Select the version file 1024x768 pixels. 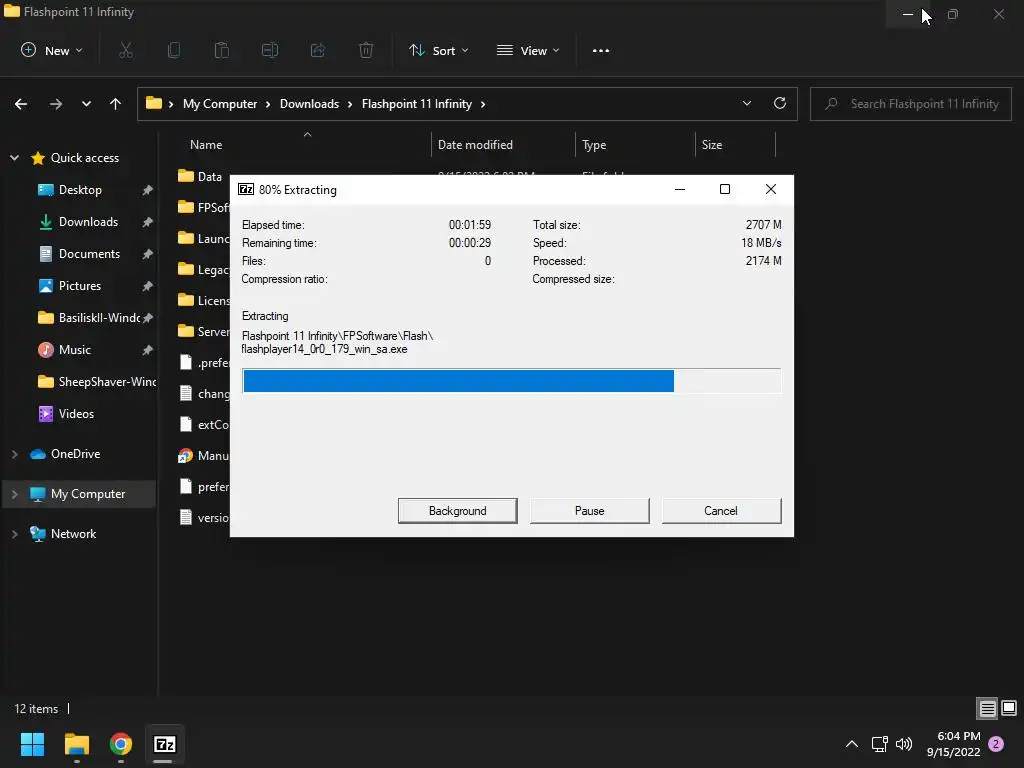coord(204,518)
